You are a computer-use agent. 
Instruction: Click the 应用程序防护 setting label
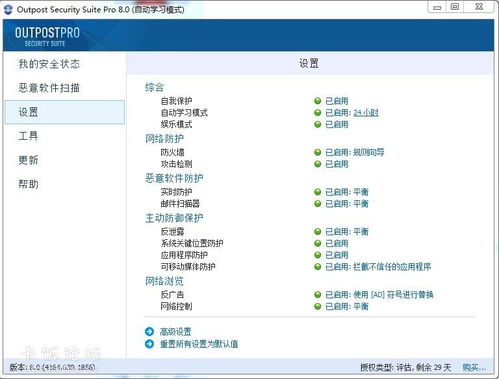click(x=184, y=255)
